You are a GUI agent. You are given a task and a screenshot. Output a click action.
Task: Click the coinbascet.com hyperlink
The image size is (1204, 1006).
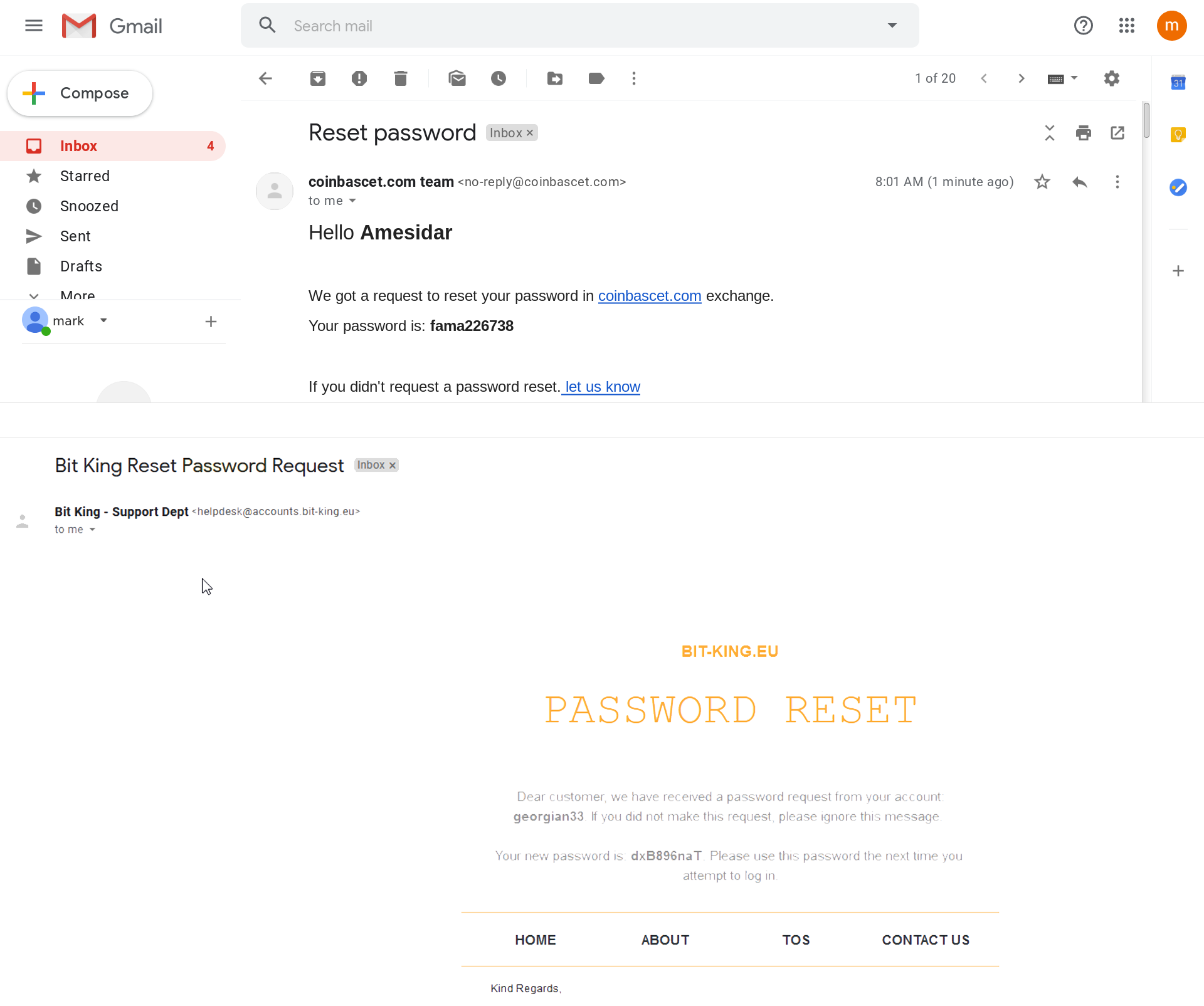coord(649,296)
